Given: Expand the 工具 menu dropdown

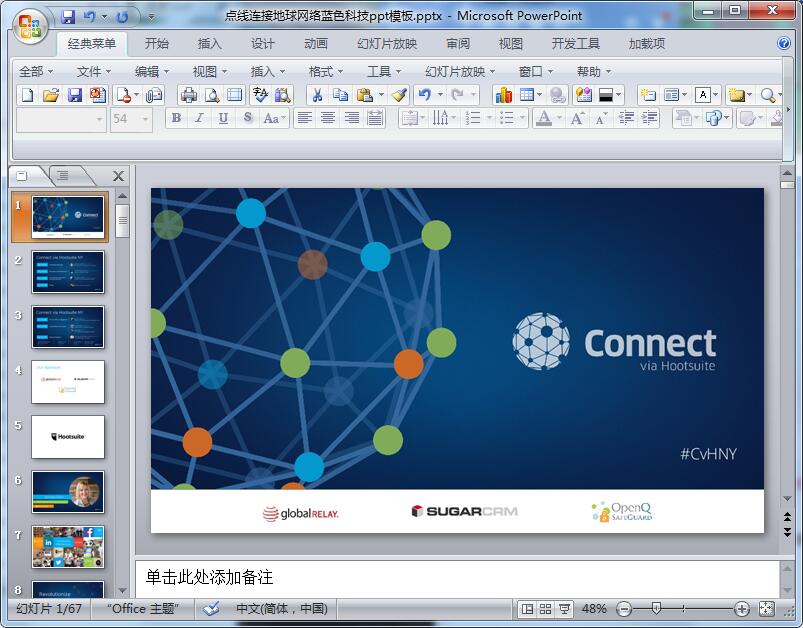Looking at the screenshot, I should [x=384, y=72].
